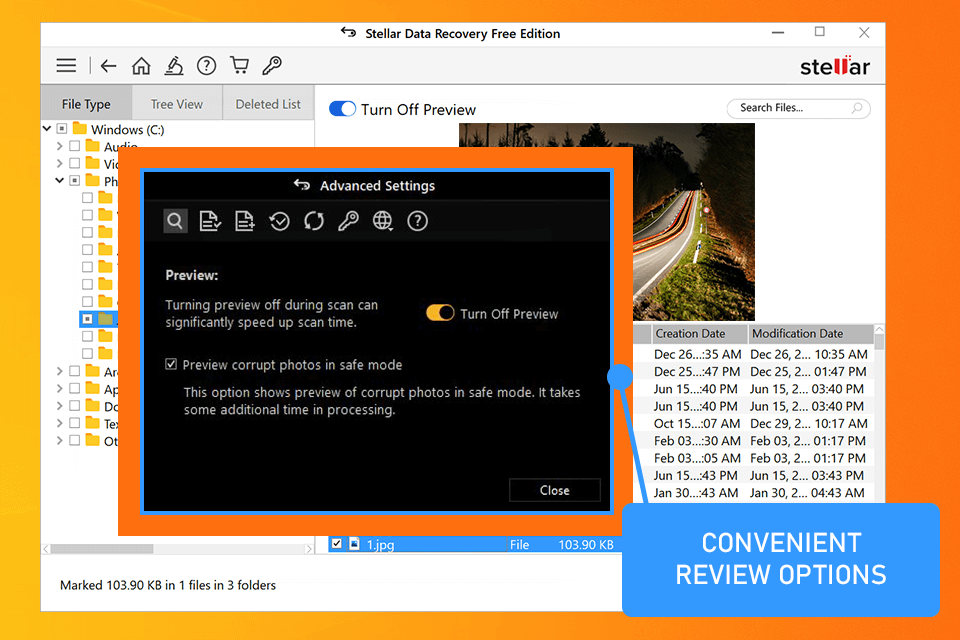
Task: Click the 1.jpg file icon
Action: (x=354, y=544)
